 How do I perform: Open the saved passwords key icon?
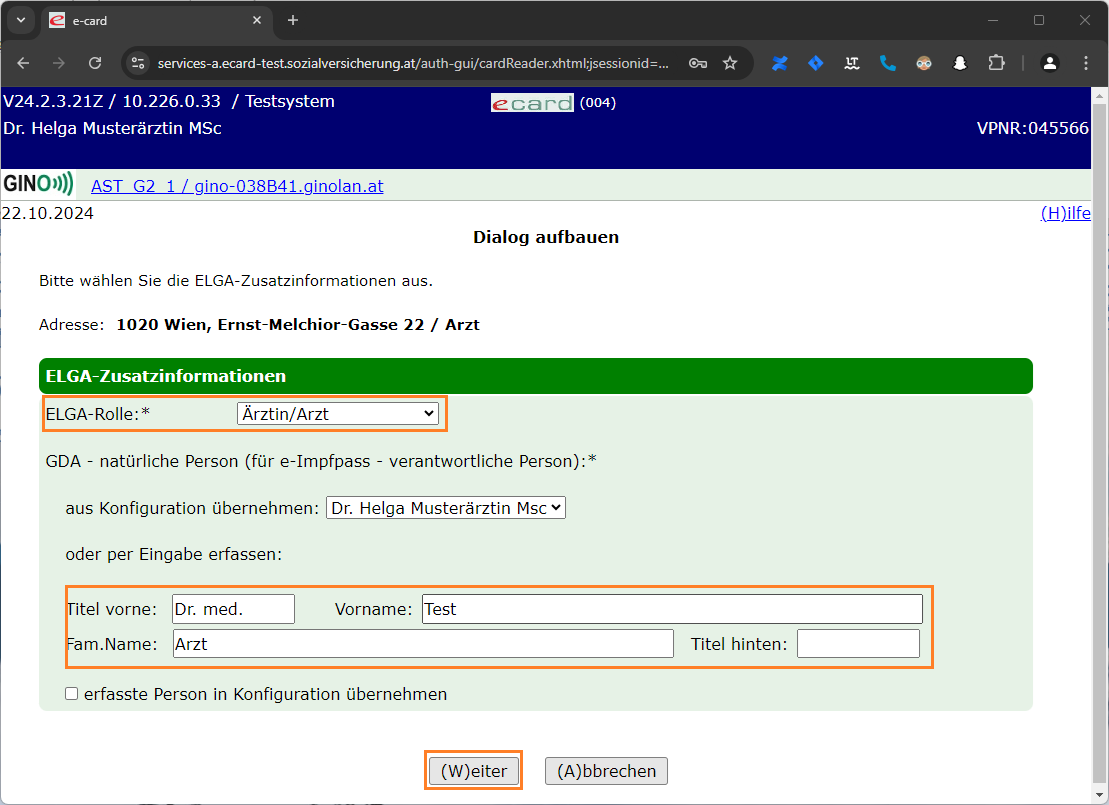tap(698, 63)
